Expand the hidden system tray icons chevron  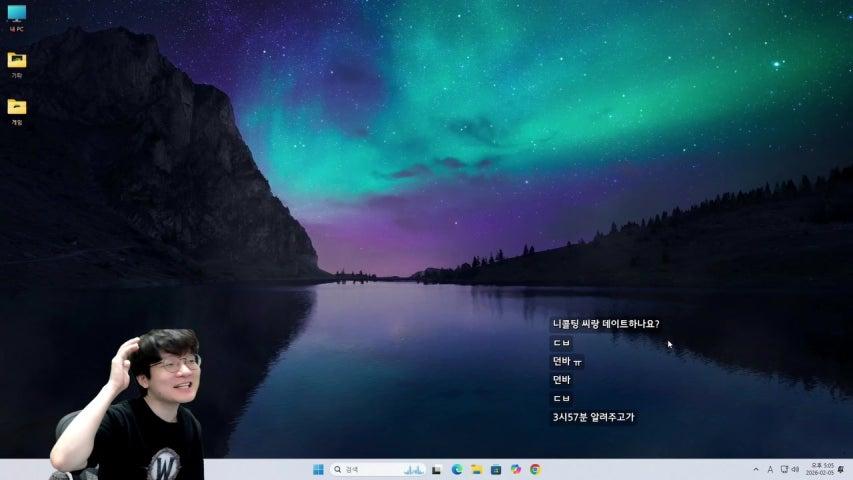coord(756,469)
